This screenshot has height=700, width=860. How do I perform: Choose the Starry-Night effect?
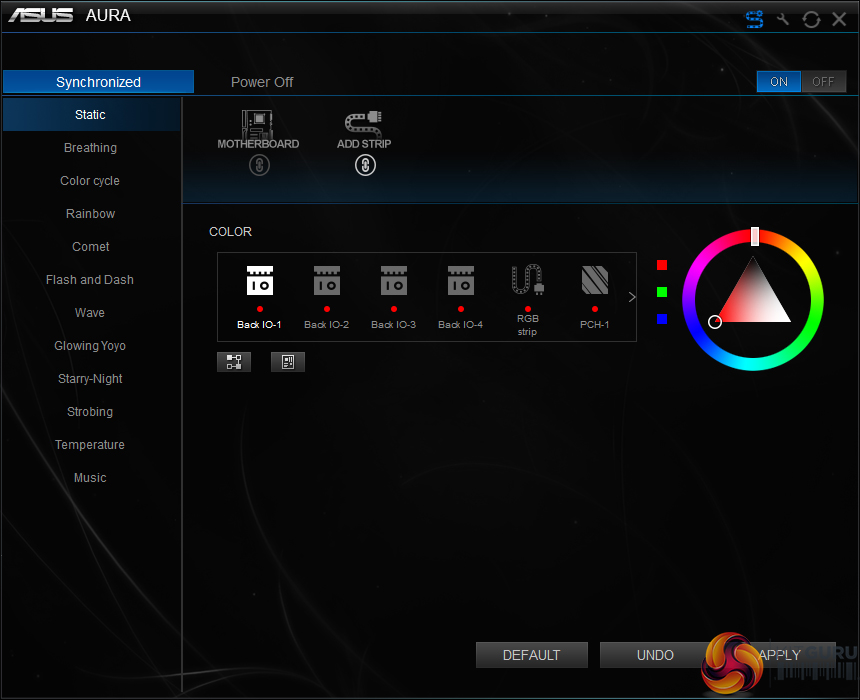[91, 379]
